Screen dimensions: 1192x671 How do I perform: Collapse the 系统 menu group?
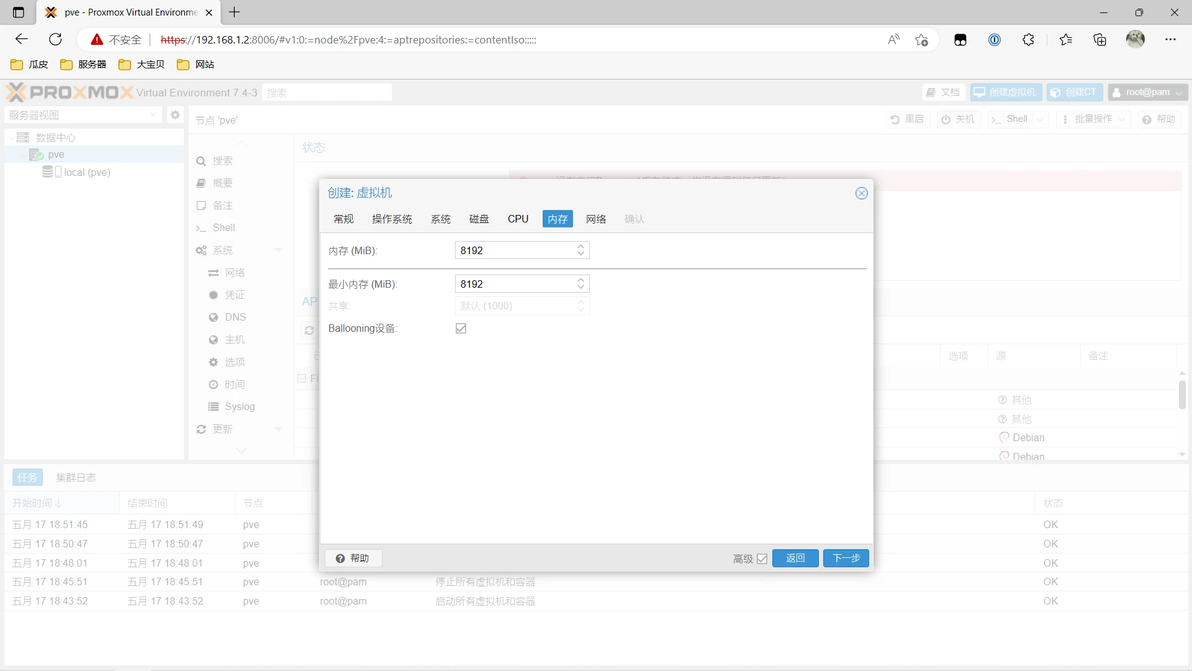click(x=278, y=250)
